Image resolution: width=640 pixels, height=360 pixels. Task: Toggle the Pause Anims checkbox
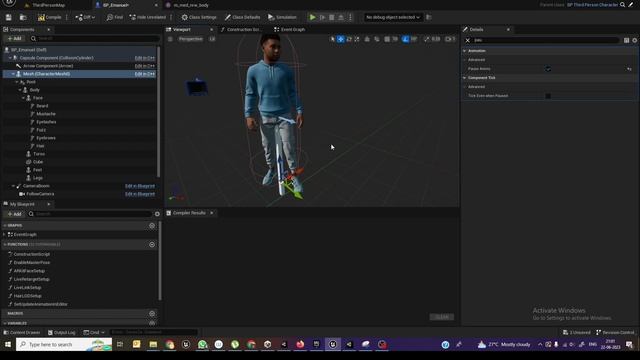pyautogui.click(x=548, y=69)
